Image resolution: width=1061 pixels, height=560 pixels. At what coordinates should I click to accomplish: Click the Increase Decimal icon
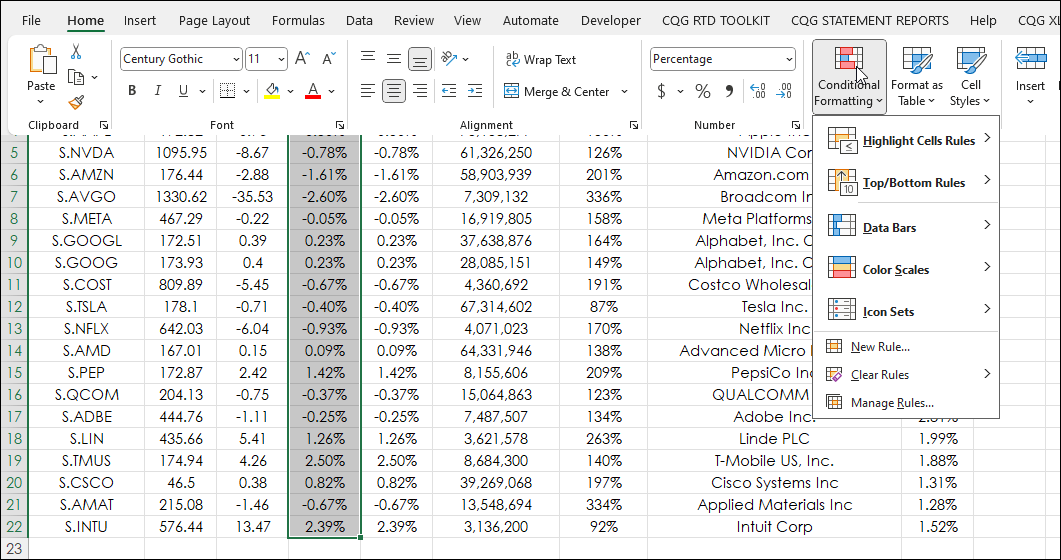tap(759, 91)
